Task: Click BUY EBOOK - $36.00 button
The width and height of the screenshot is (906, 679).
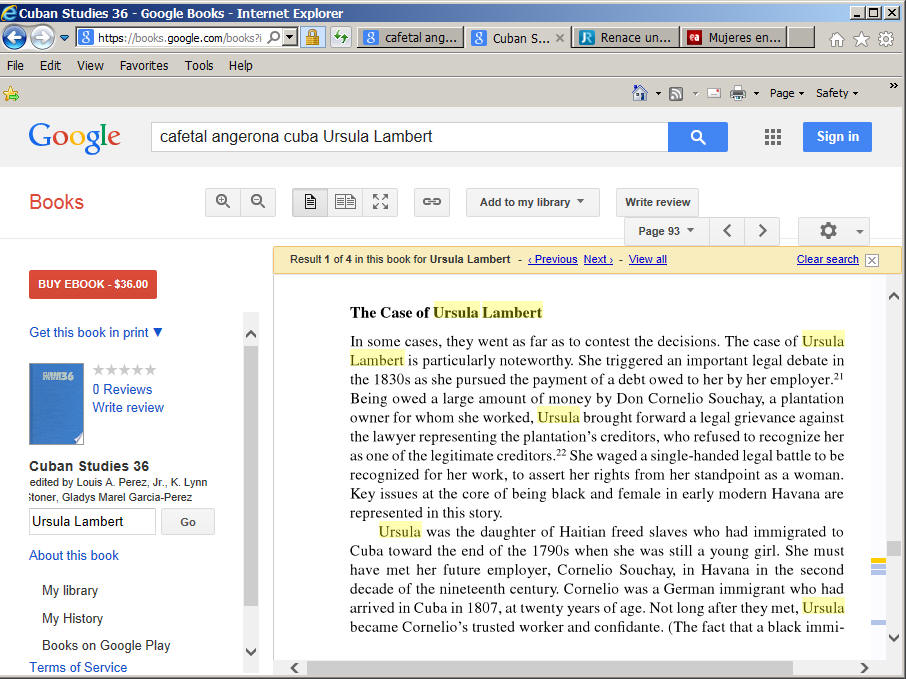Action: pos(93,284)
